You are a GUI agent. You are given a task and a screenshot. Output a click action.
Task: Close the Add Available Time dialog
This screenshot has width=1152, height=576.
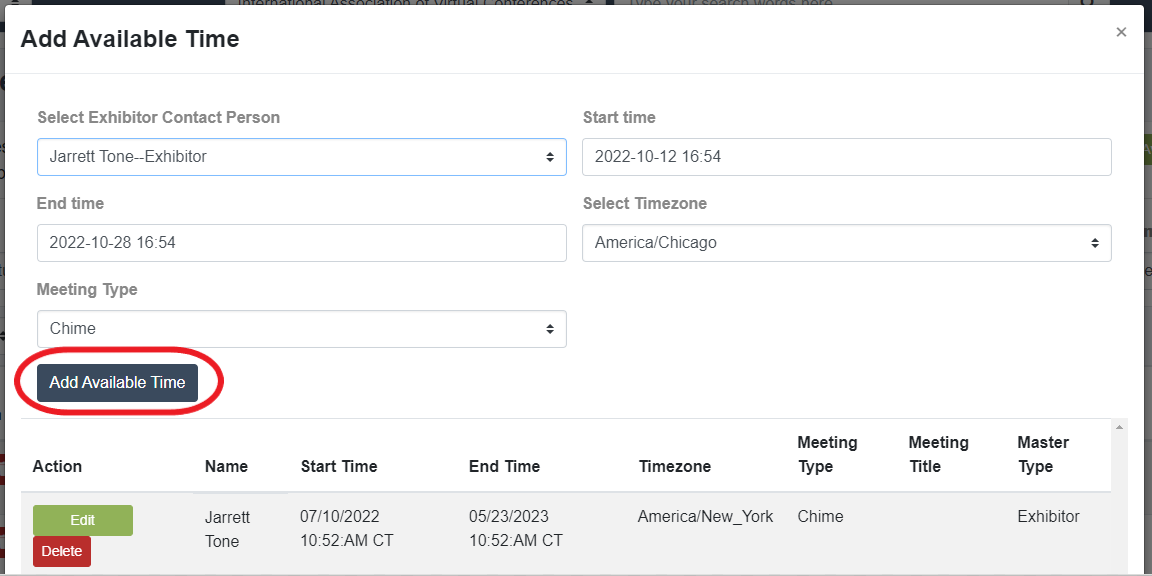(1120, 32)
